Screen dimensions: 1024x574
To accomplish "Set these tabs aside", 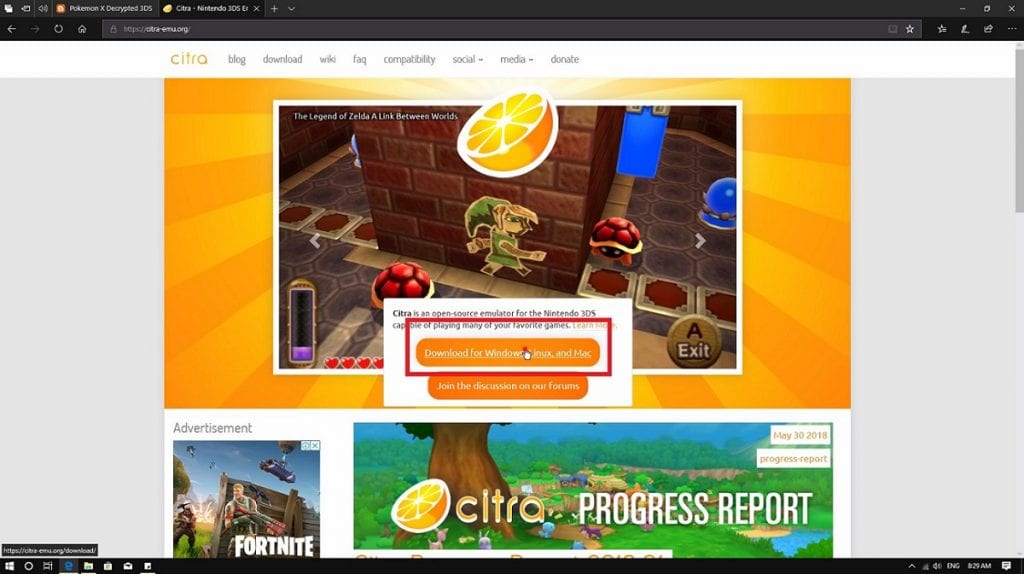I will [25, 8].
